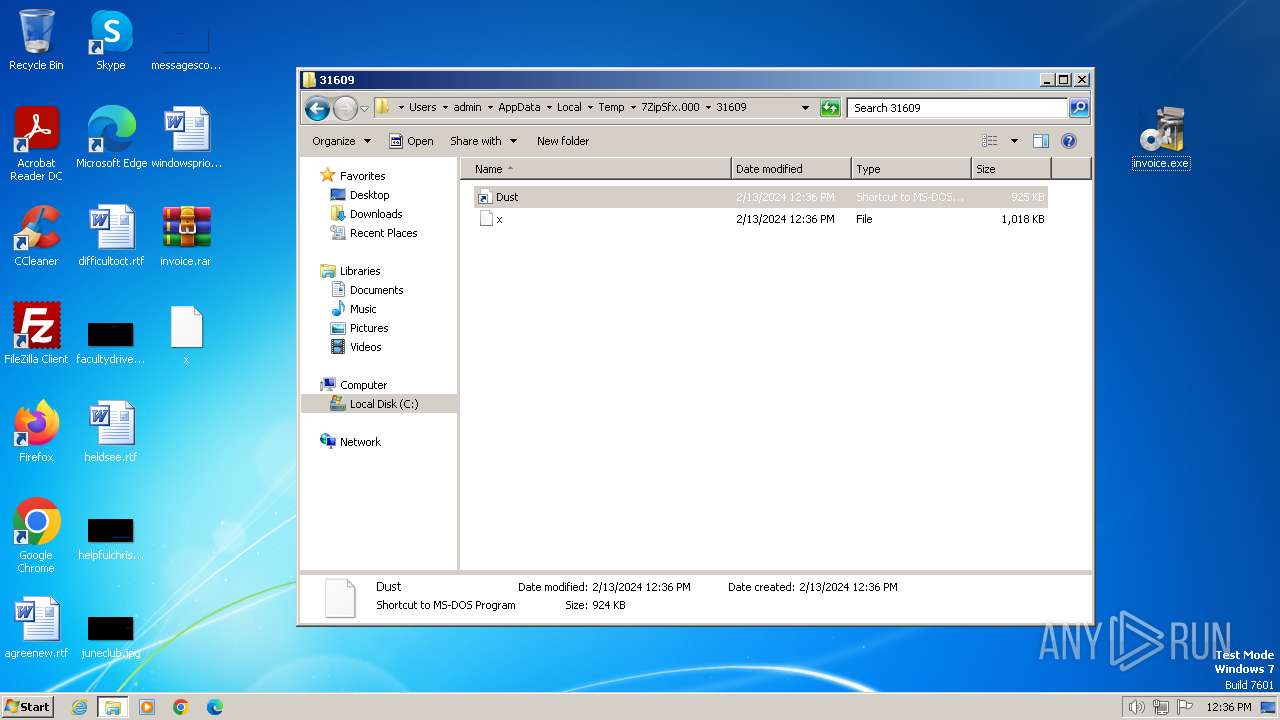Open the Microsoft Edge desktop shortcut
Viewport: 1280px width, 720px height.
tap(111, 137)
